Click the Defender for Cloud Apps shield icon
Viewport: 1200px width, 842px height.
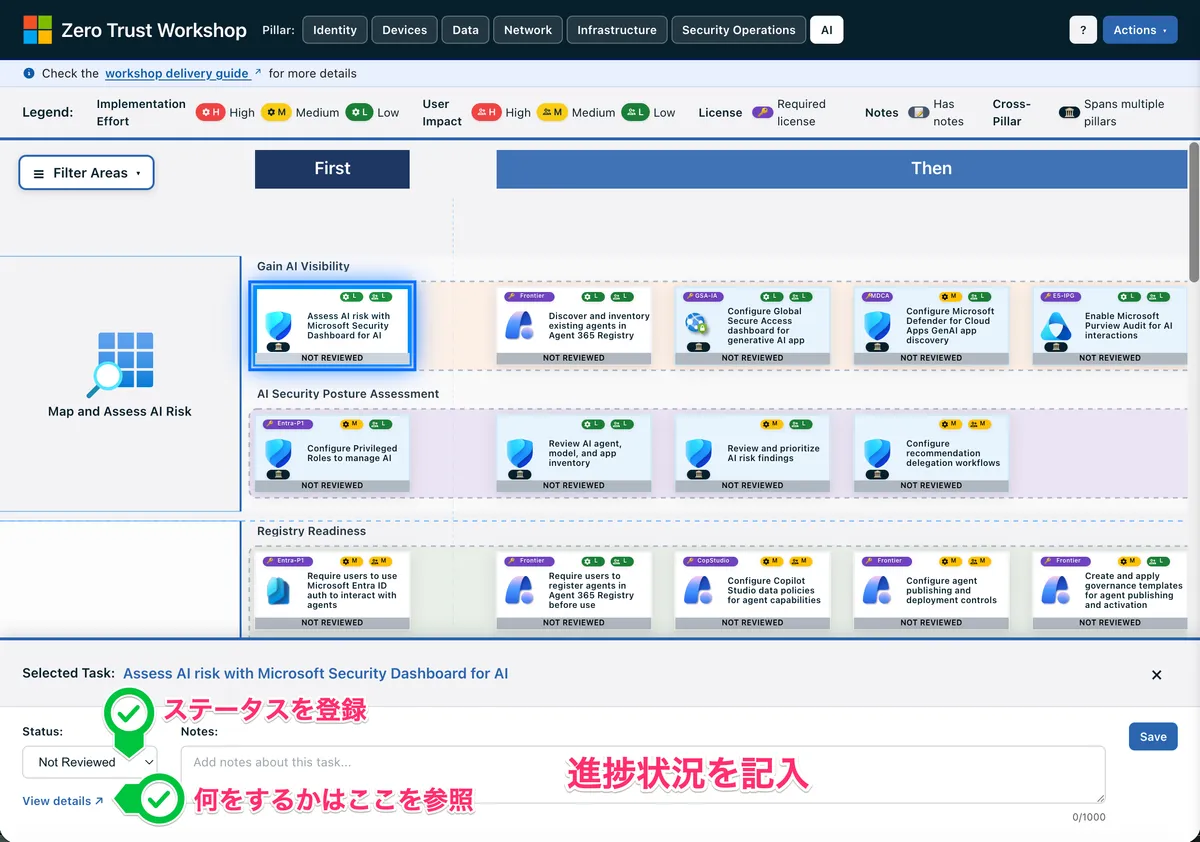pyautogui.click(x=877, y=325)
